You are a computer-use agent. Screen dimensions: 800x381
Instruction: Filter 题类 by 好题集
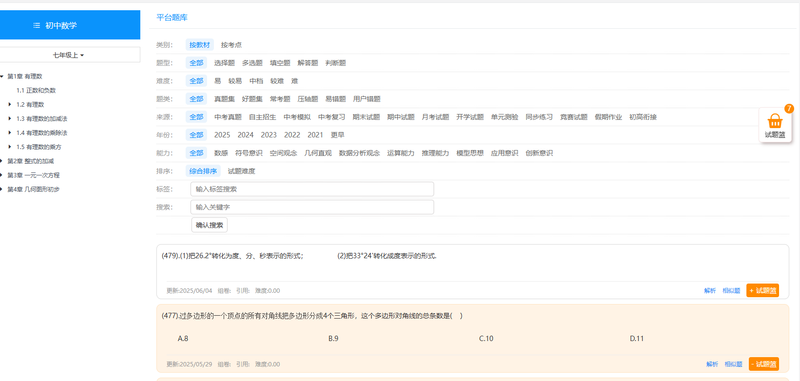(252, 99)
